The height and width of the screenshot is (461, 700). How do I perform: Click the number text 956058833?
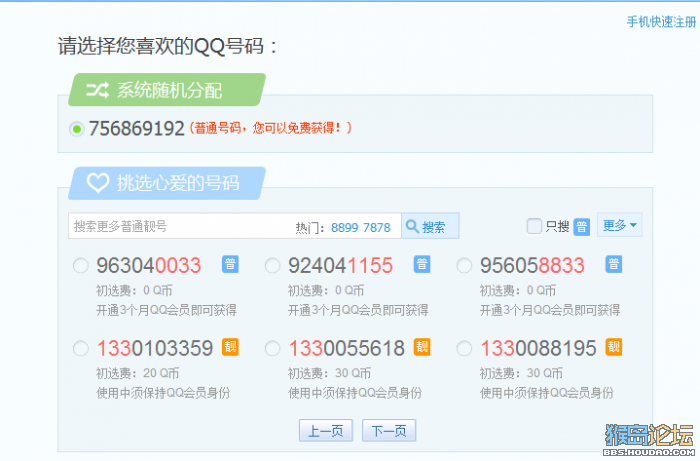pos(532,266)
